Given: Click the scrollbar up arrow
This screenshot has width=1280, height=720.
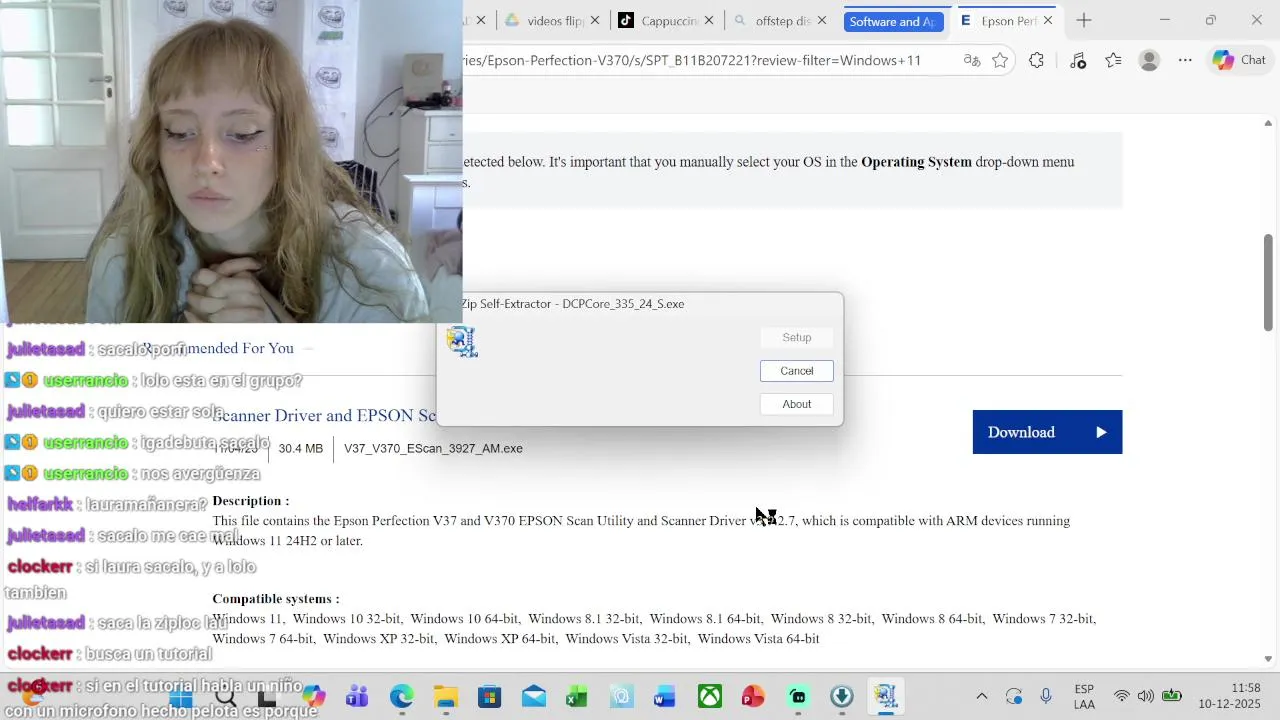Looking at the screenshot, I should 1268,124.
